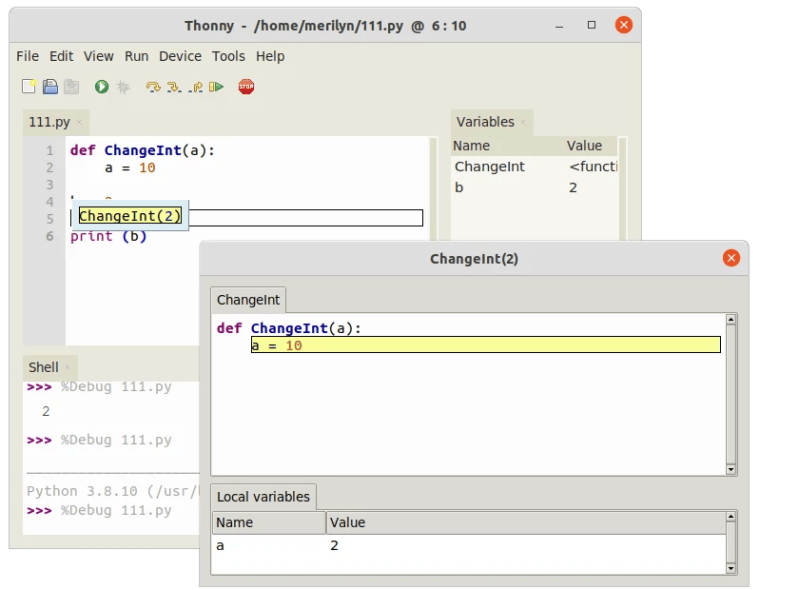Click line 2 'a = 10' in editor
Viewport: 799px width, 590px height.
130,168
